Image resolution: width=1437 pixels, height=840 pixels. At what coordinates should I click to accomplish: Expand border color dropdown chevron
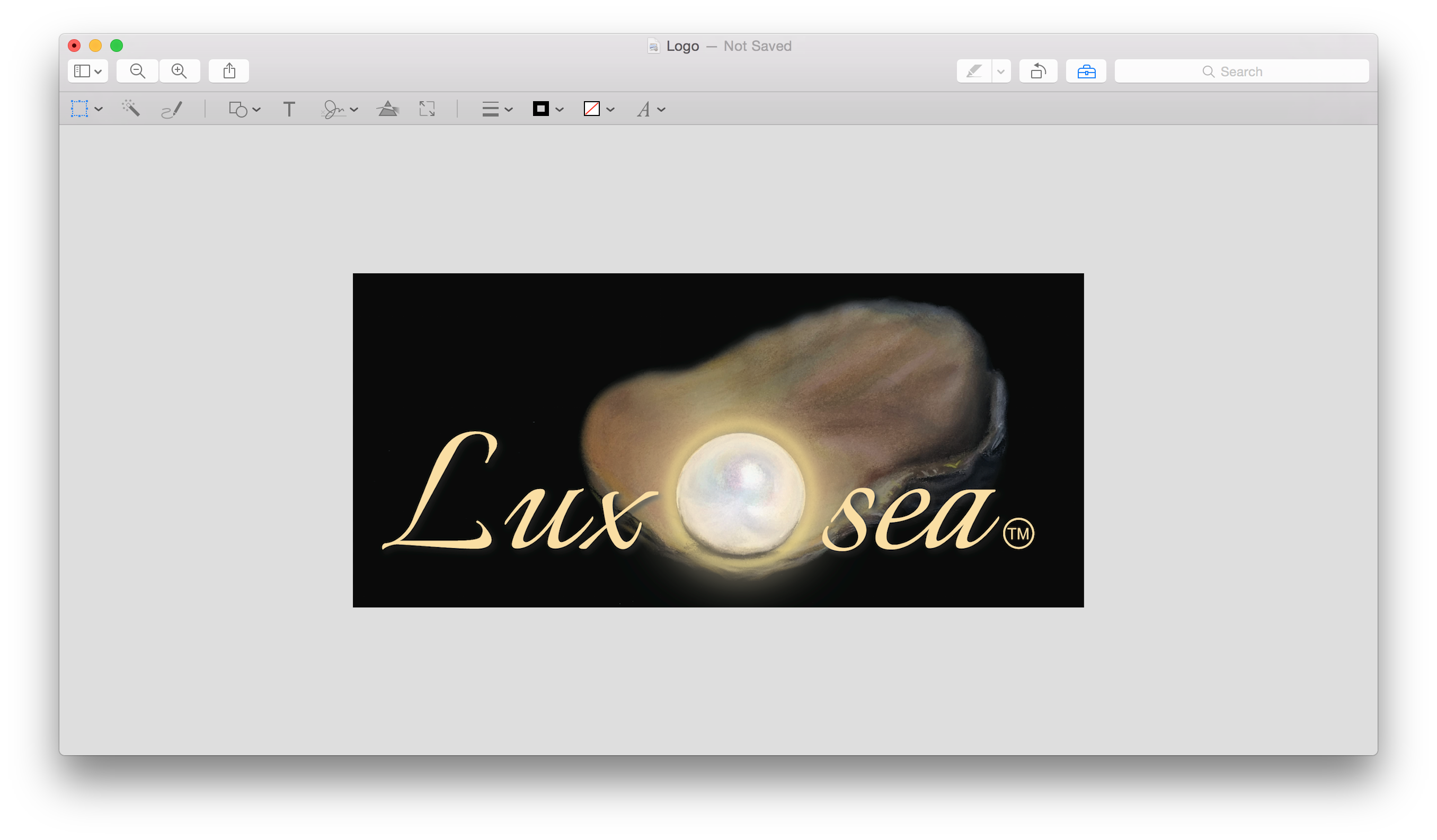560,110
